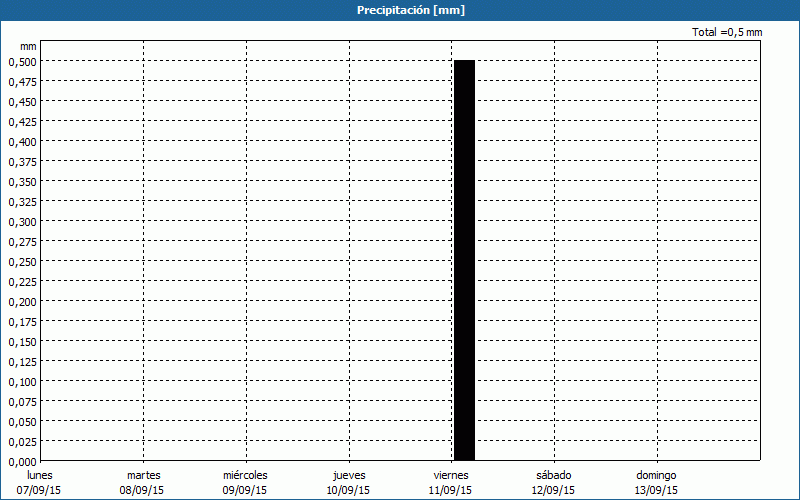This screenshot has height=500, width=800.
Task: Select the 'jueves' day label
Action: (x=349, y=475)
